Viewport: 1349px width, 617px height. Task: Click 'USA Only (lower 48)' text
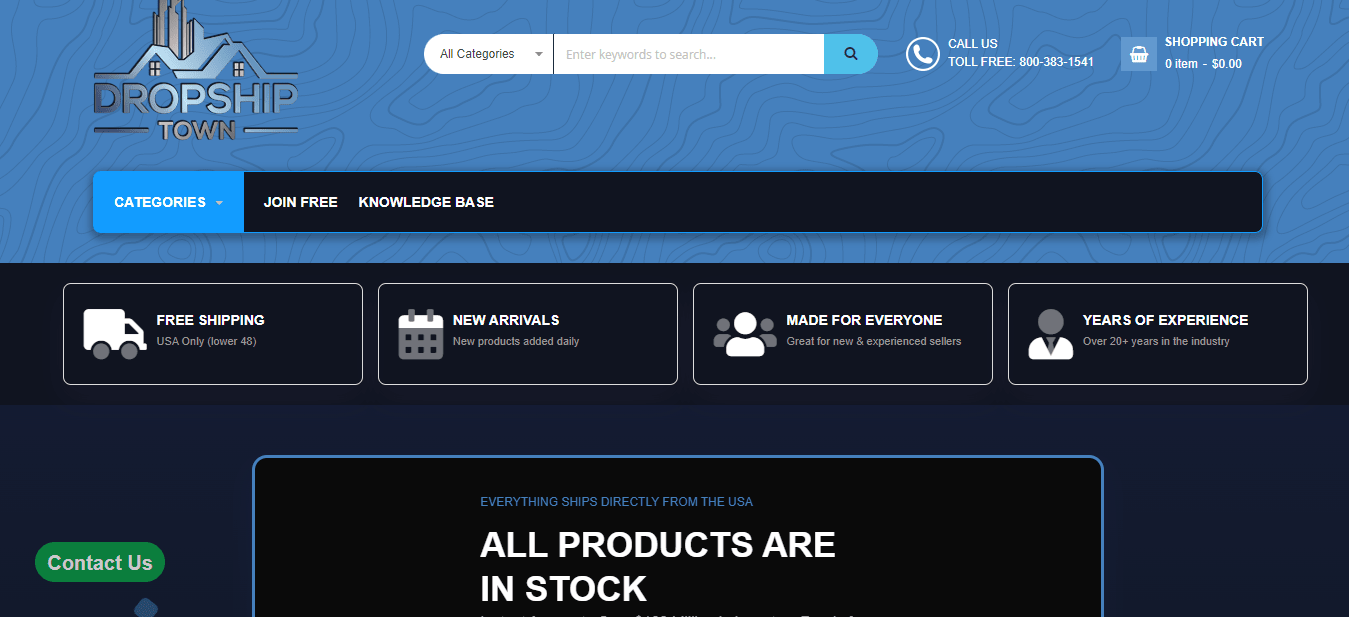(206, 341)
